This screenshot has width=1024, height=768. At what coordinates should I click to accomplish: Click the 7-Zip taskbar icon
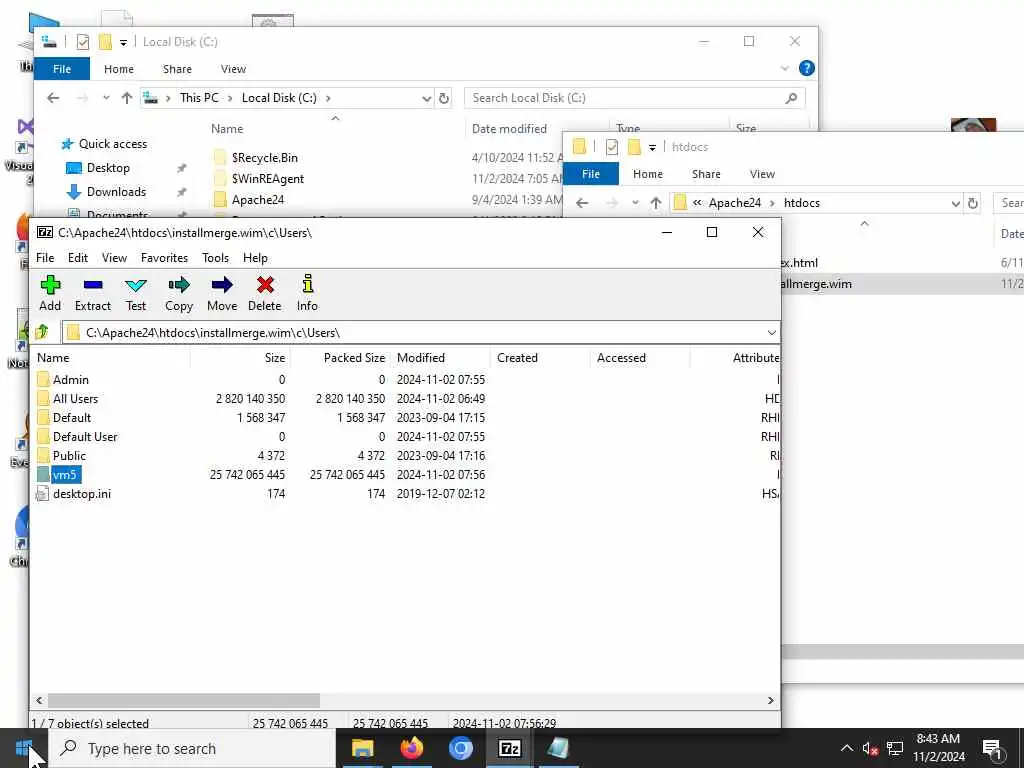pos(509,748)
